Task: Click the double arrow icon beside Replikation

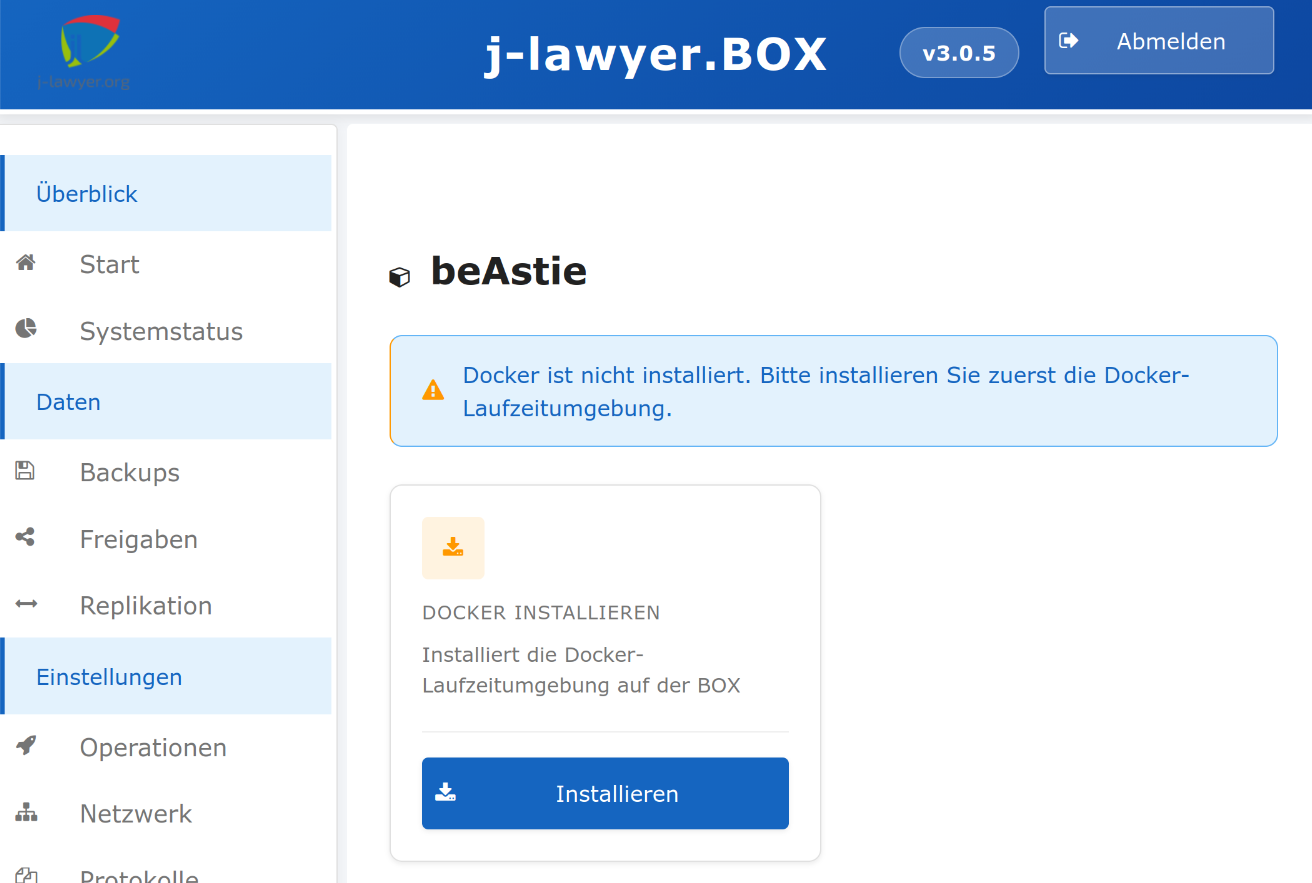Action: click(26, 604)
